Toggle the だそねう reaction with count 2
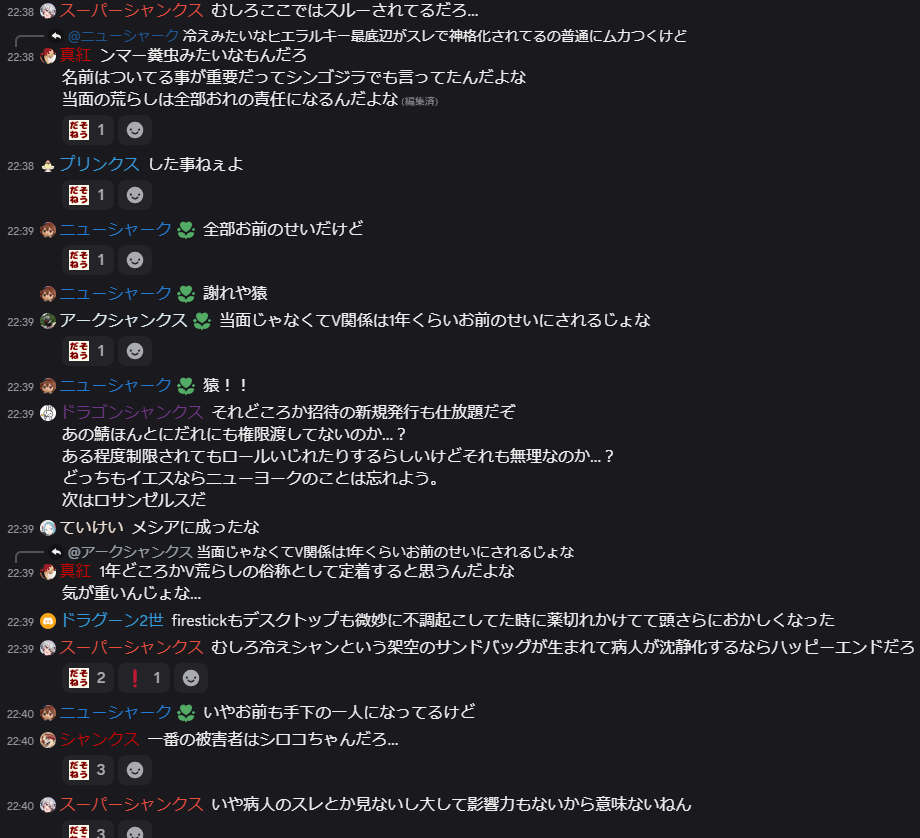Image resolution: width=920 pixels, height=838 pixels. point(87,678)
